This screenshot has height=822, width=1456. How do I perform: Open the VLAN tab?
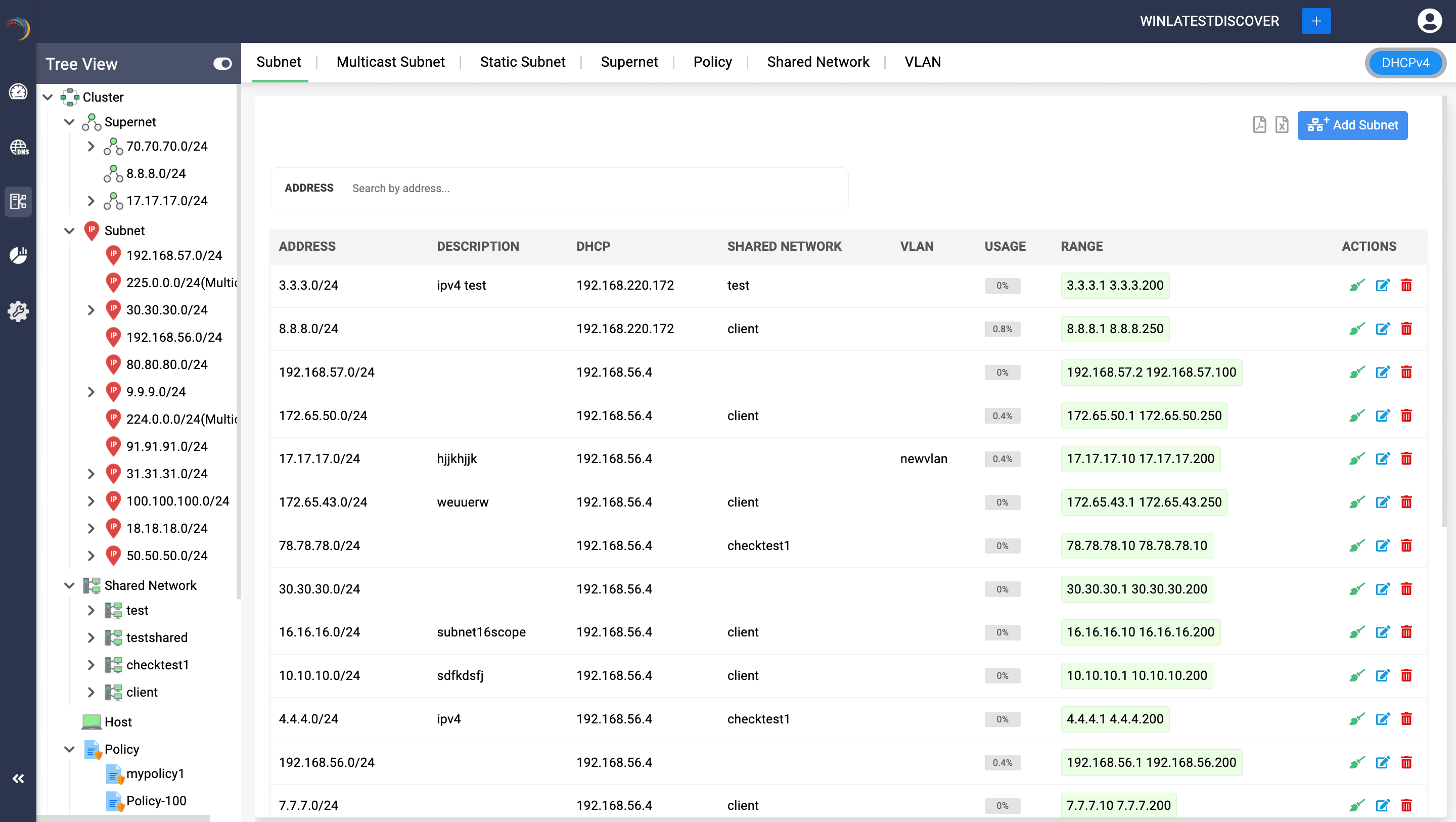pyautogui.click(x=923, y=62)
